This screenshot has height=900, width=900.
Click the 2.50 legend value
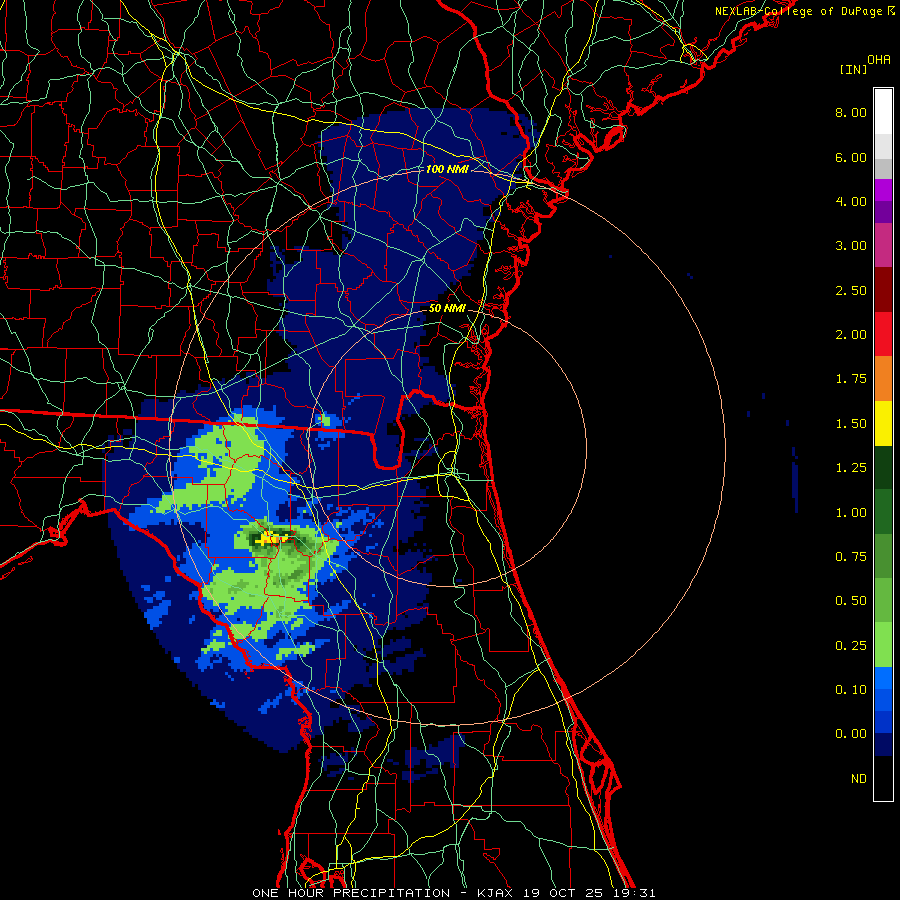(x=851, y=290)
